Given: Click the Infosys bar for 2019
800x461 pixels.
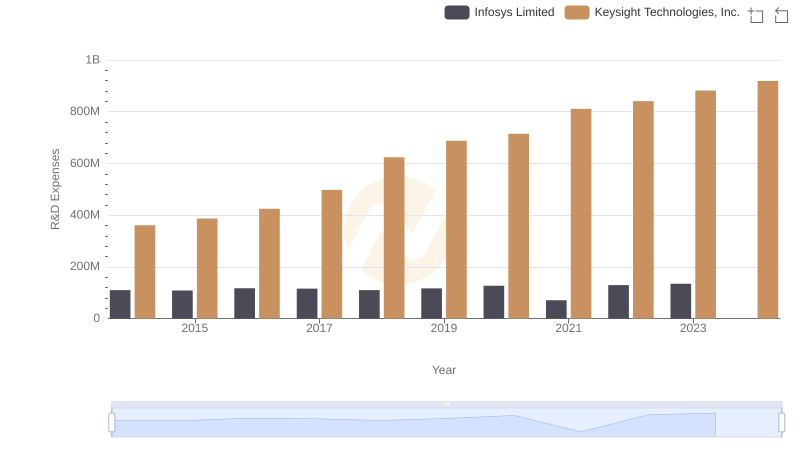Looking at the screenshot, I should coord(432,303).
